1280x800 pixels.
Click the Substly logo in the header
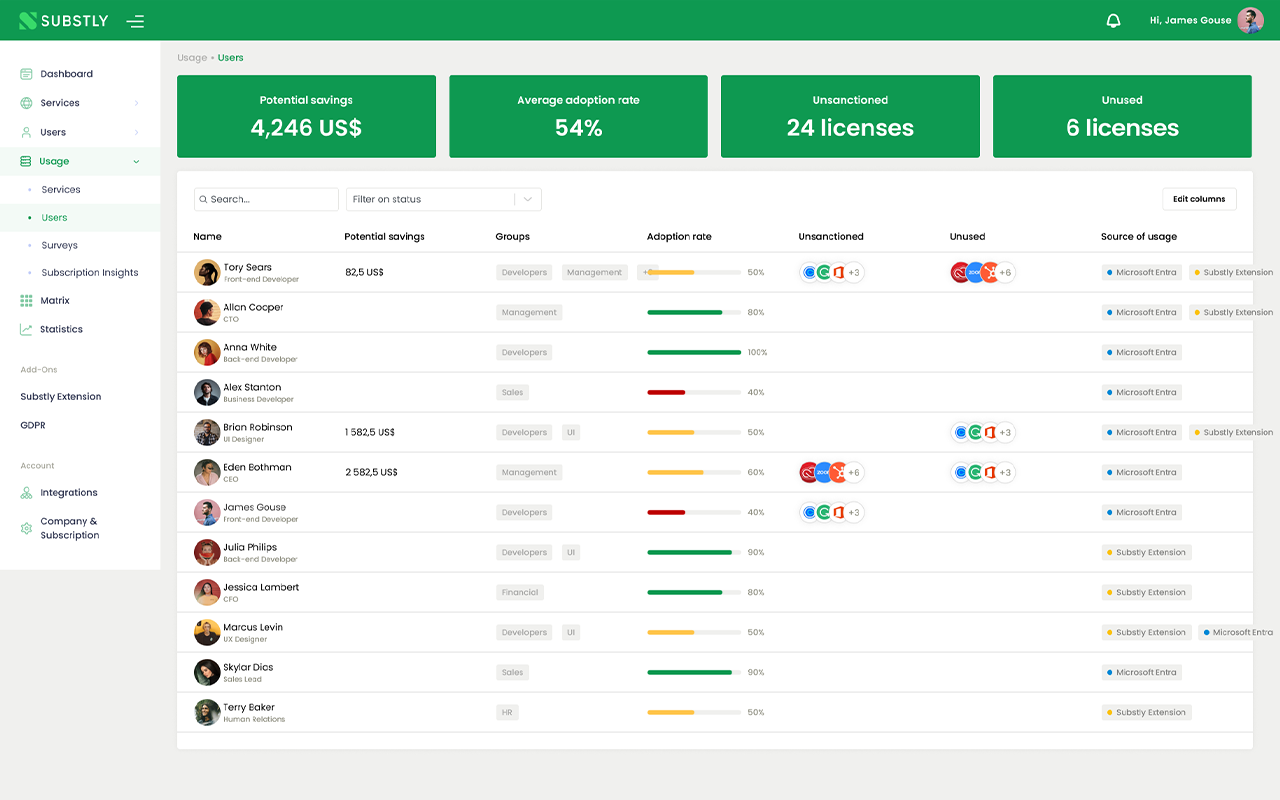(x=64, y=20)
